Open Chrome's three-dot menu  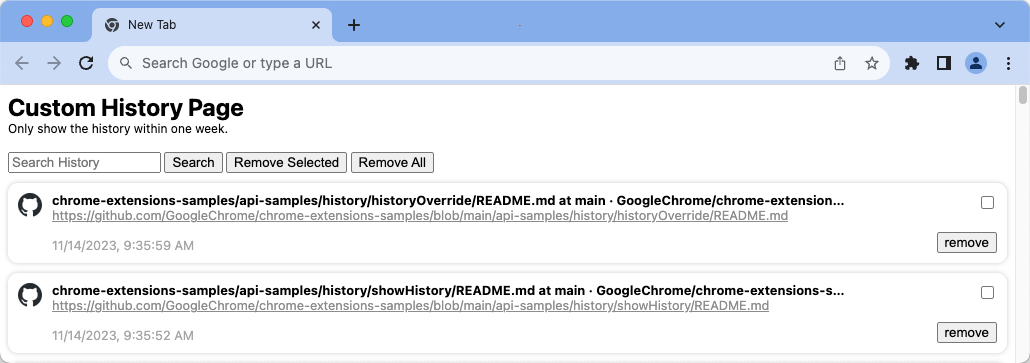point(1008,63)
